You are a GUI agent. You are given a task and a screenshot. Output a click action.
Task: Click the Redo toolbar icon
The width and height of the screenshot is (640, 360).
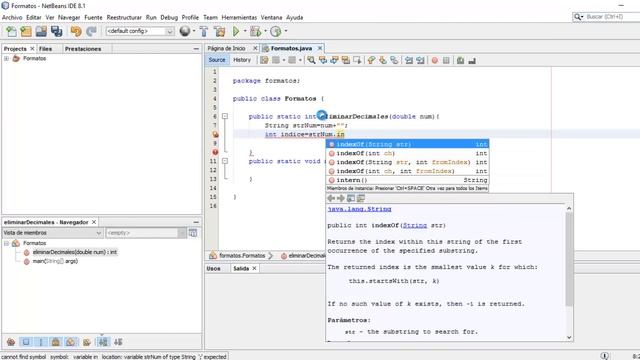click(91, 31)
